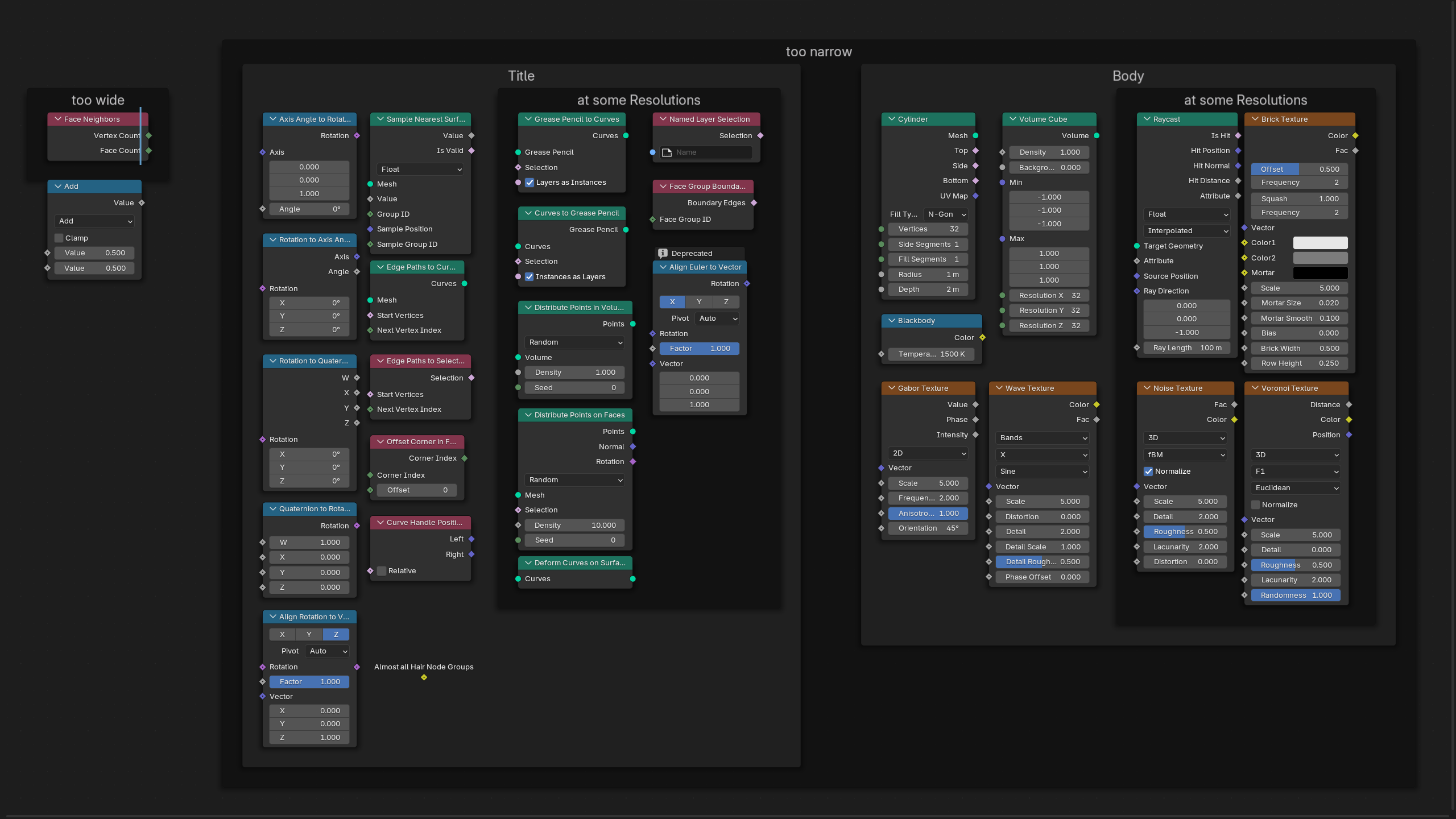Click the Color2 gray swatch in Brick Texture
The image size is (1456, 819).
tap(1321, 258)
